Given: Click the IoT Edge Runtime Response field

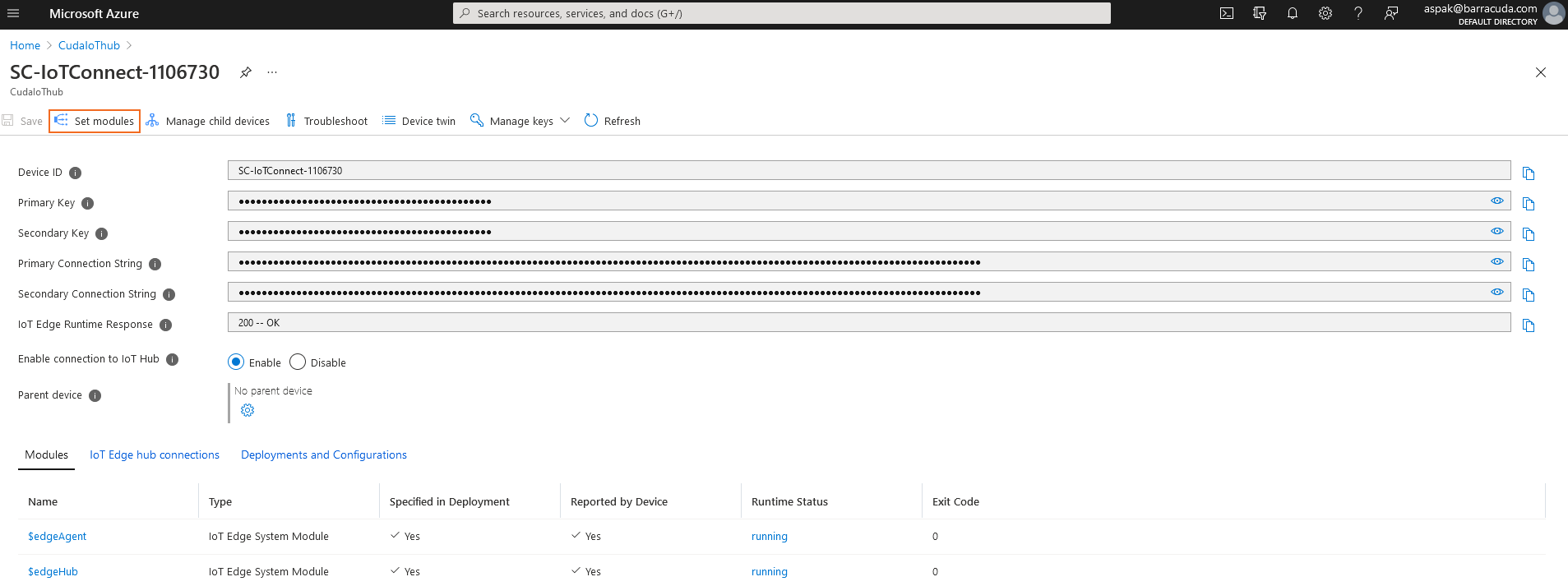Looking at the screenshot, I should [869, 322].
